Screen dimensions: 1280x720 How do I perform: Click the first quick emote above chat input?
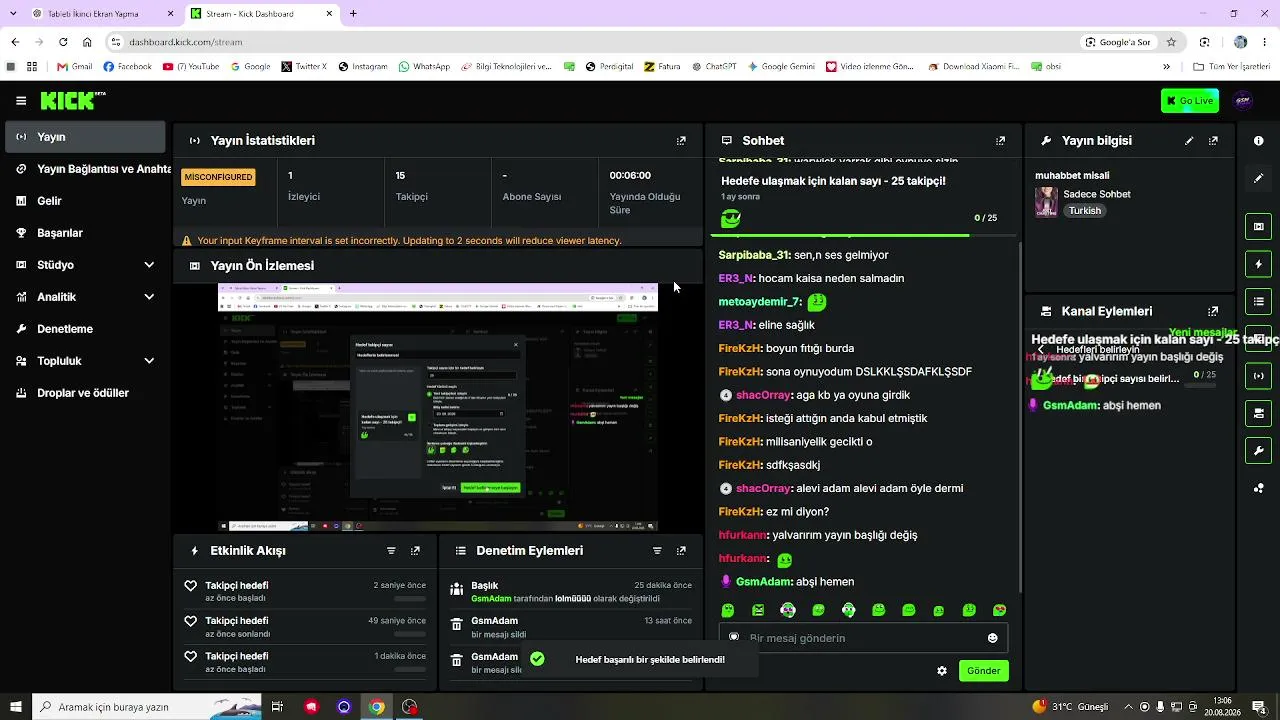pos(728,610)
